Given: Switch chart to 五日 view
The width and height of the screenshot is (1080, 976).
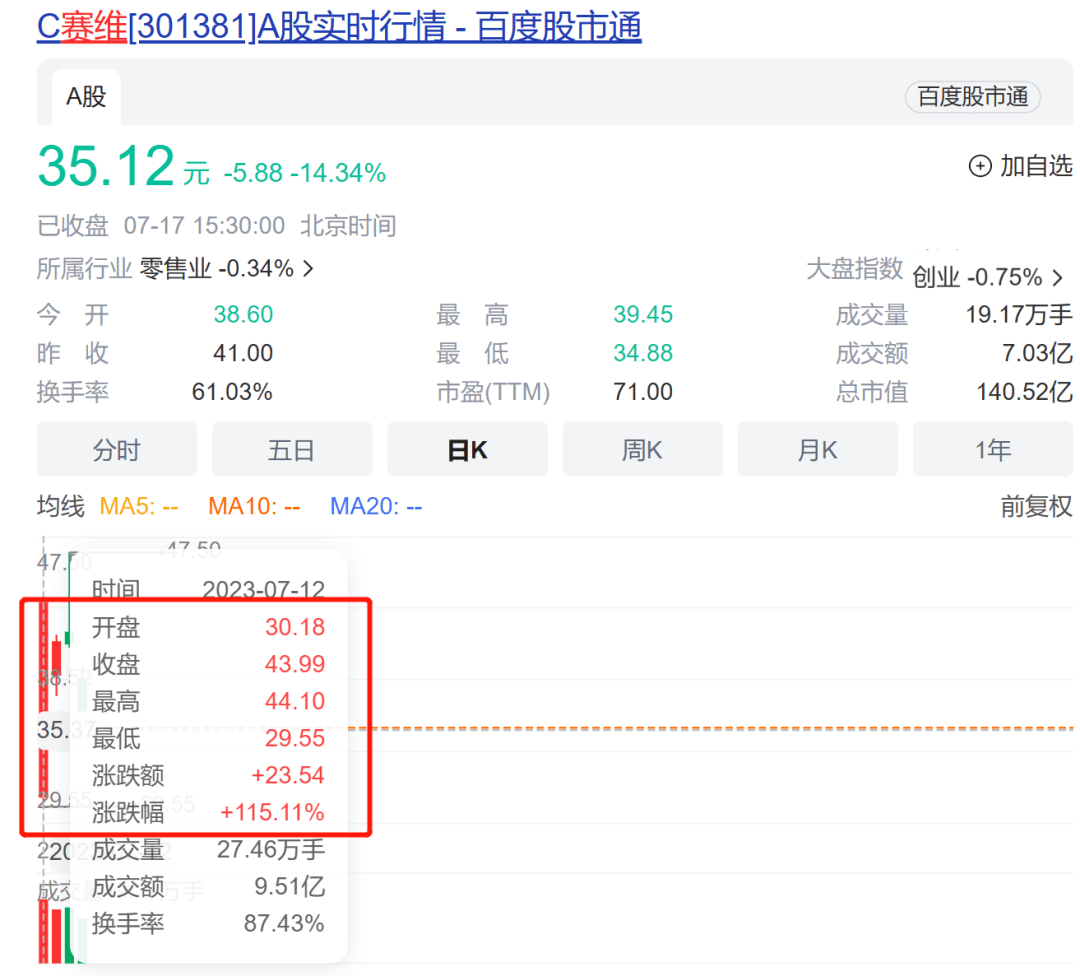Looking at the screenshot, I should click(292, 450).
